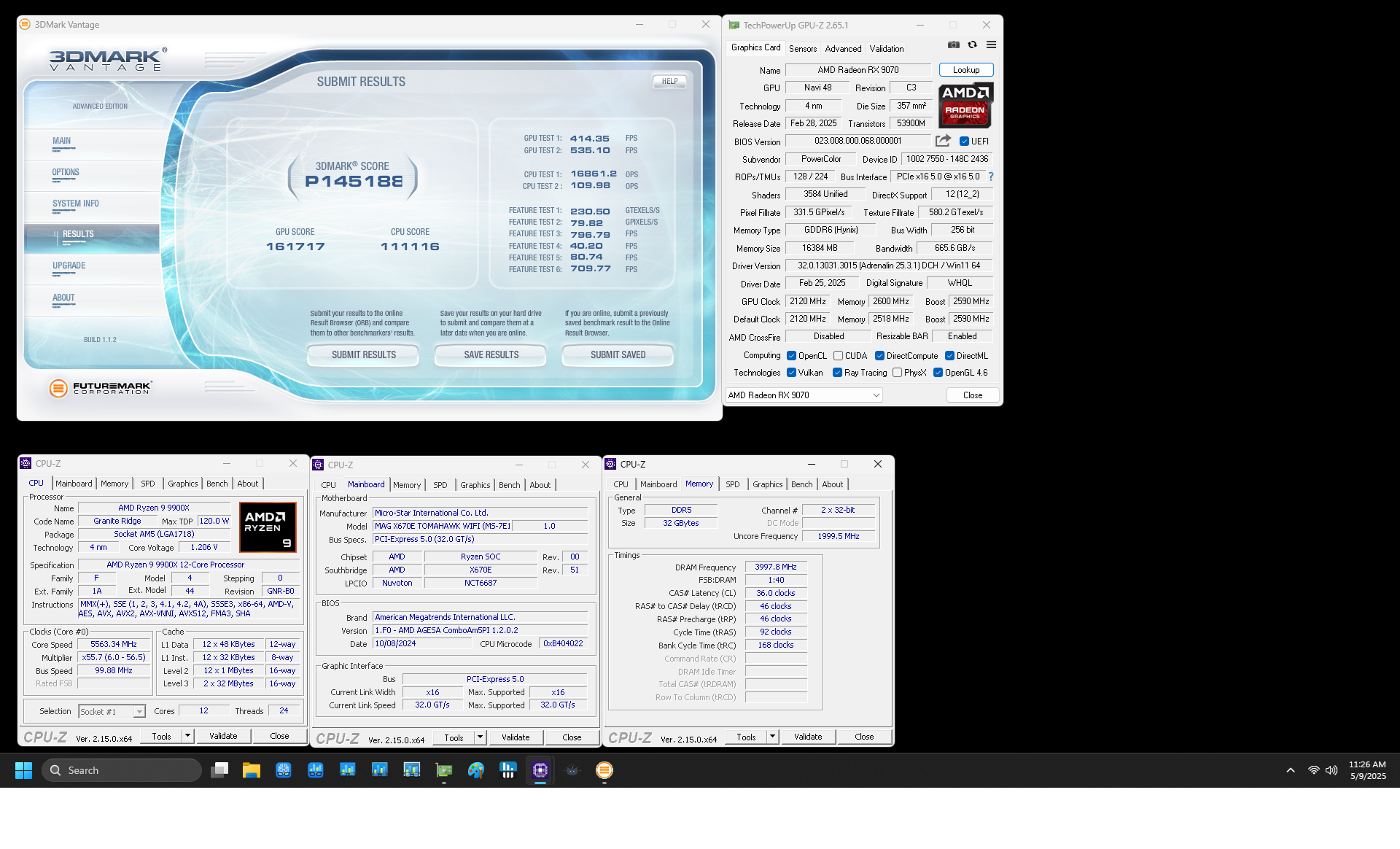The height and width of the screenshot is (849, 1400).
Task: Toggle the OpenCL checkbox
Action: 791,356
